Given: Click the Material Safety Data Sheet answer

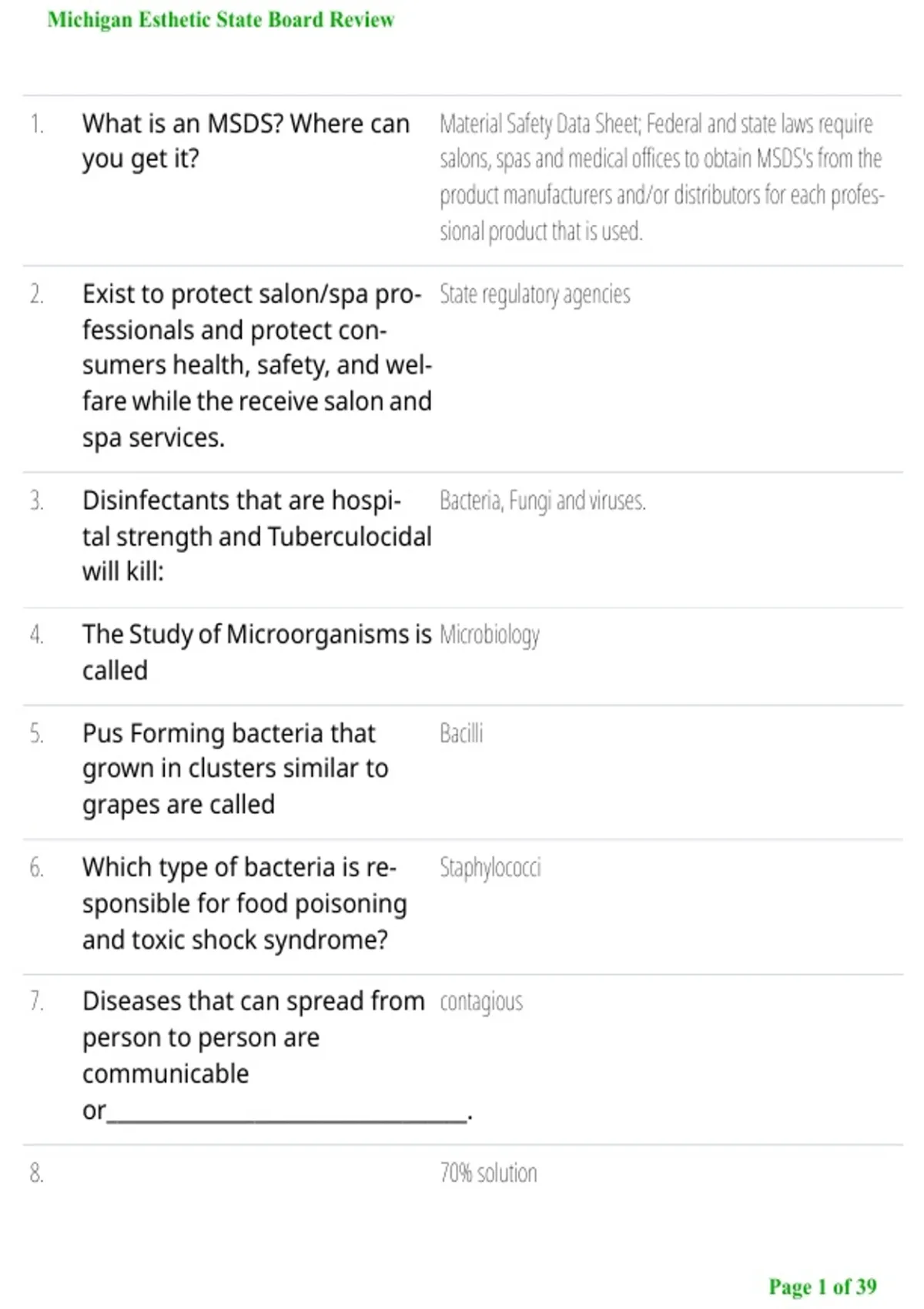Looking at the screenshot, I should click(x=662, y=177).
